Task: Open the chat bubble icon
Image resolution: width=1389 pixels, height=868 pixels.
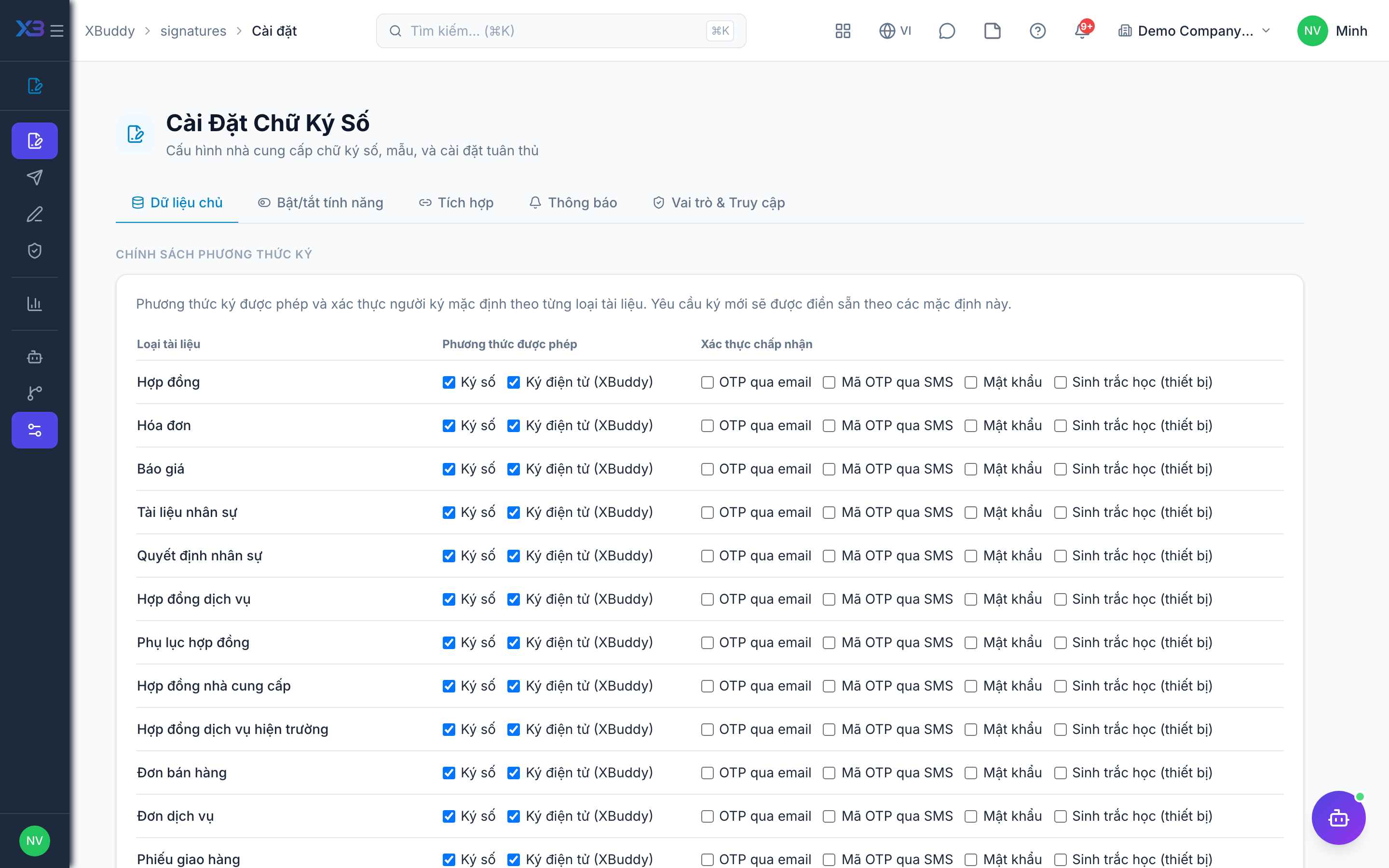Action: (946, 30)
